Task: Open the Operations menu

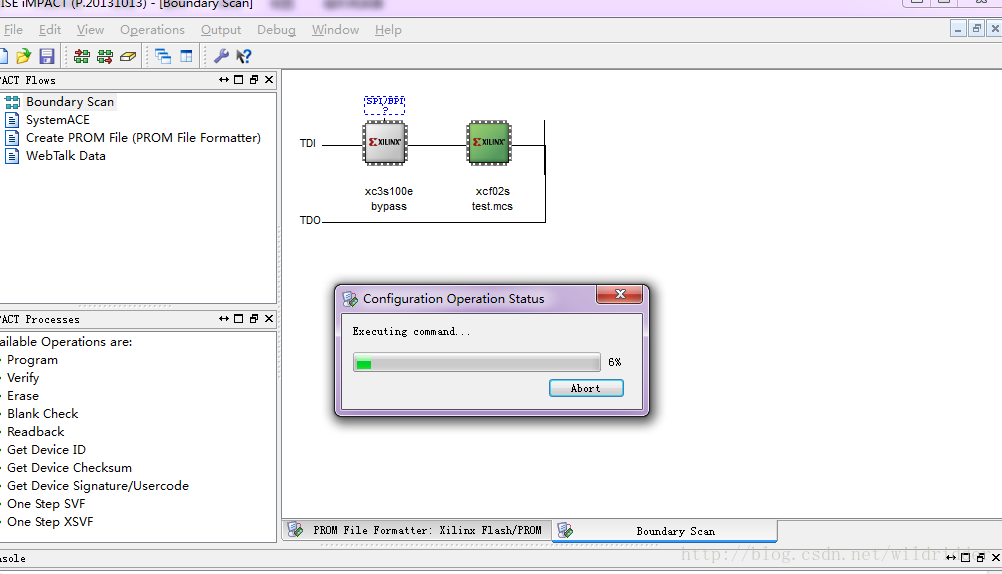Action: [152, 30]
